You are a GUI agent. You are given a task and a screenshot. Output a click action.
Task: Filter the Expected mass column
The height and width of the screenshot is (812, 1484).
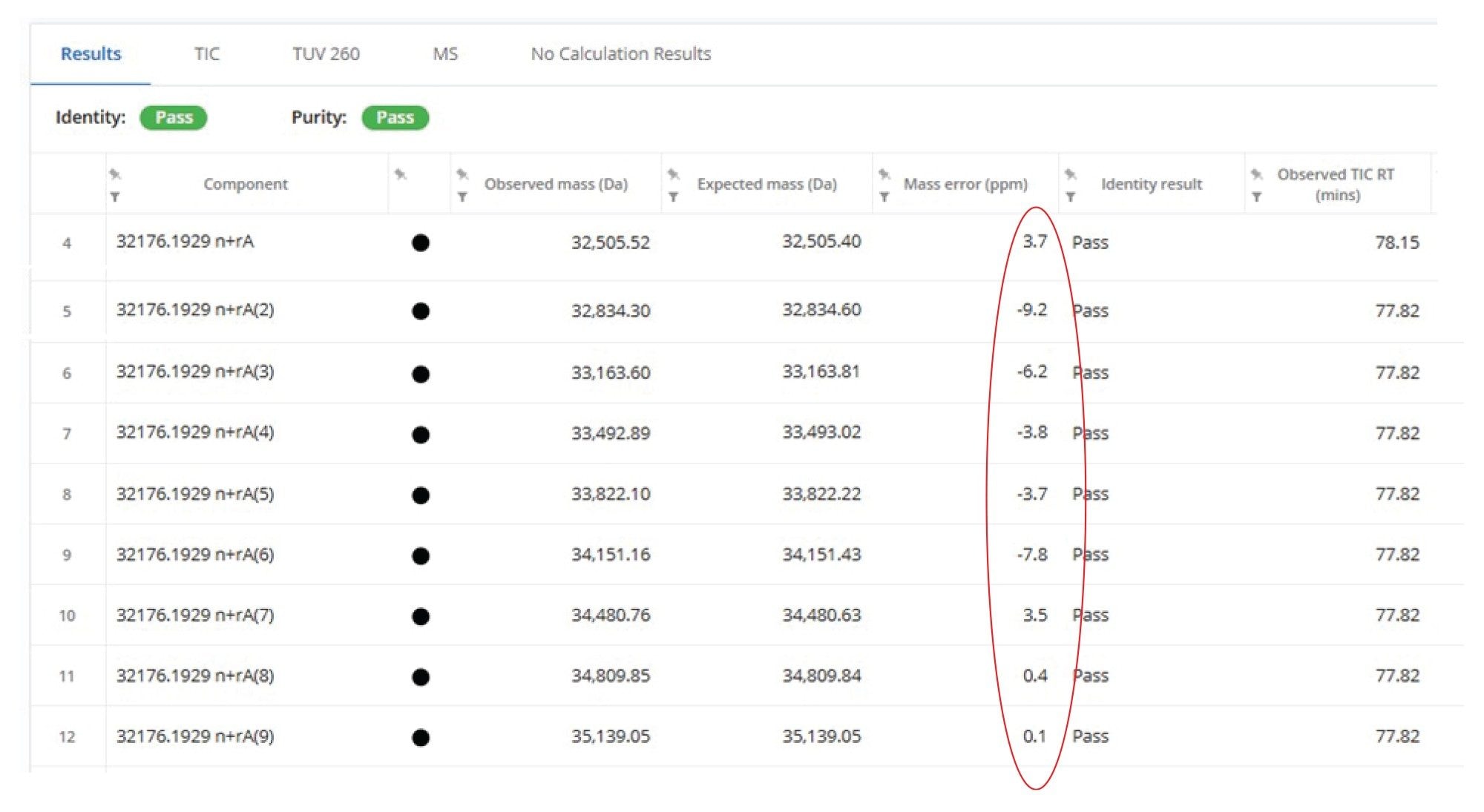point(673,197)
